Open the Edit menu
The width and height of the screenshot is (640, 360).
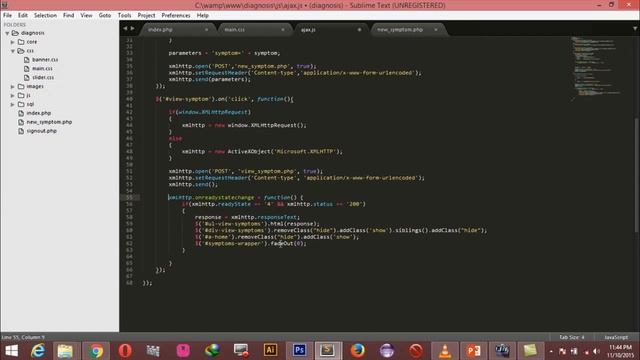click(22, 15)
